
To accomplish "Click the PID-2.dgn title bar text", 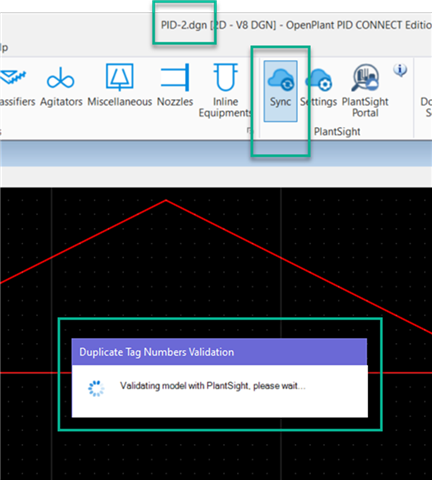I will [x=184, y=25].
